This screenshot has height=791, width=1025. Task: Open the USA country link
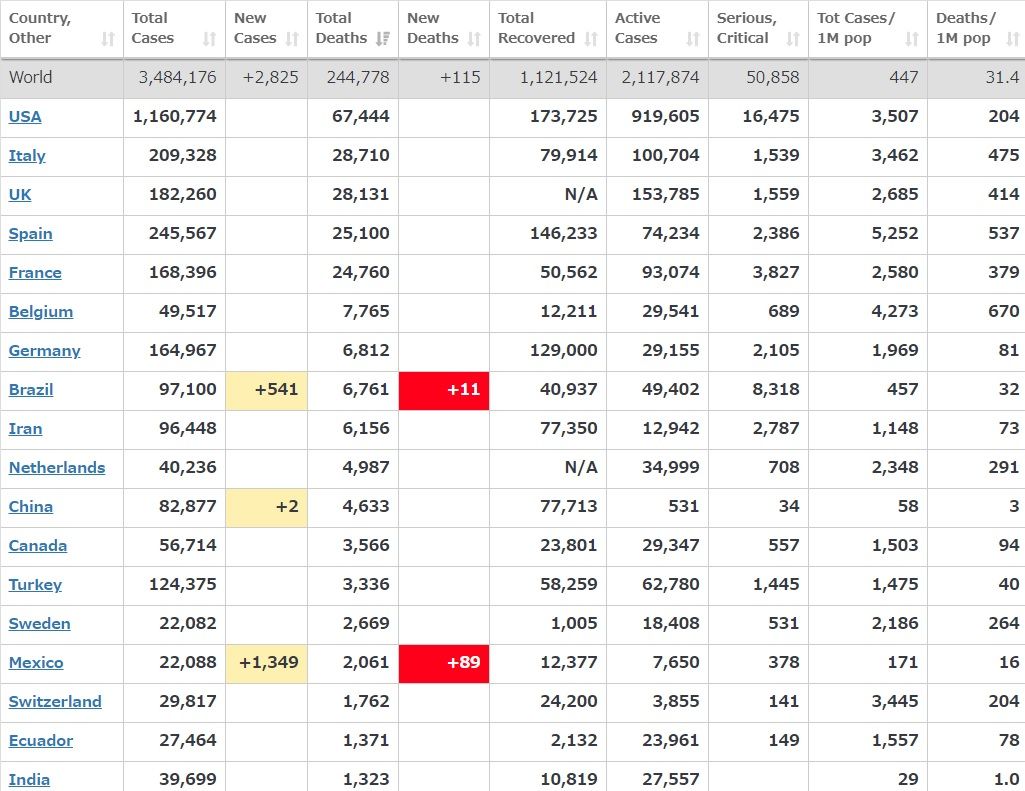coord(25,116)
